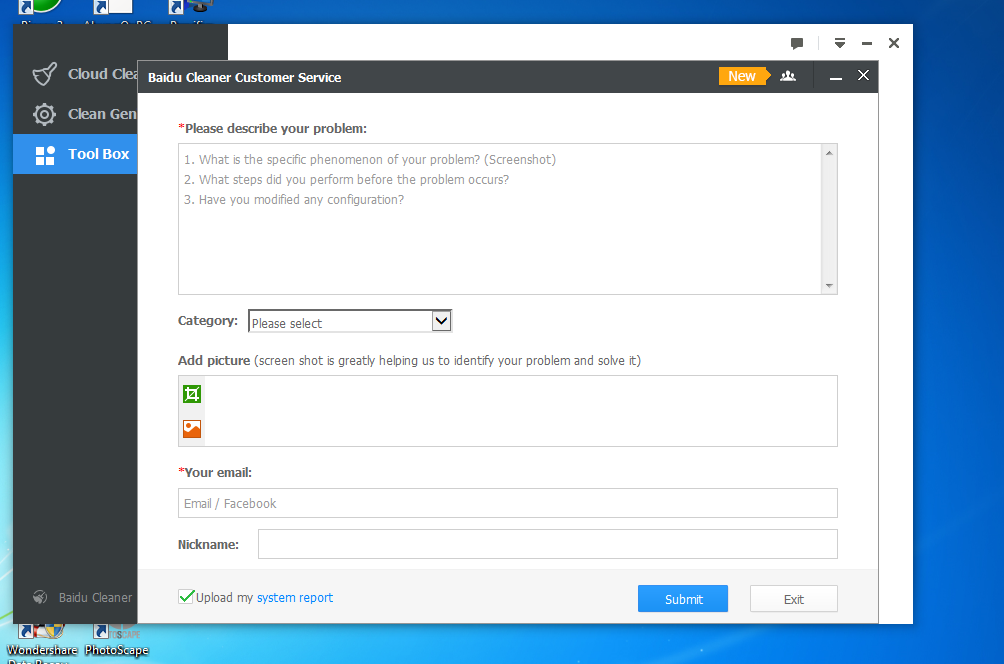Select the Clean General gear icon
Viewport: 1004px width, 664px height.
pyautogui.click(x=44, y=115)
